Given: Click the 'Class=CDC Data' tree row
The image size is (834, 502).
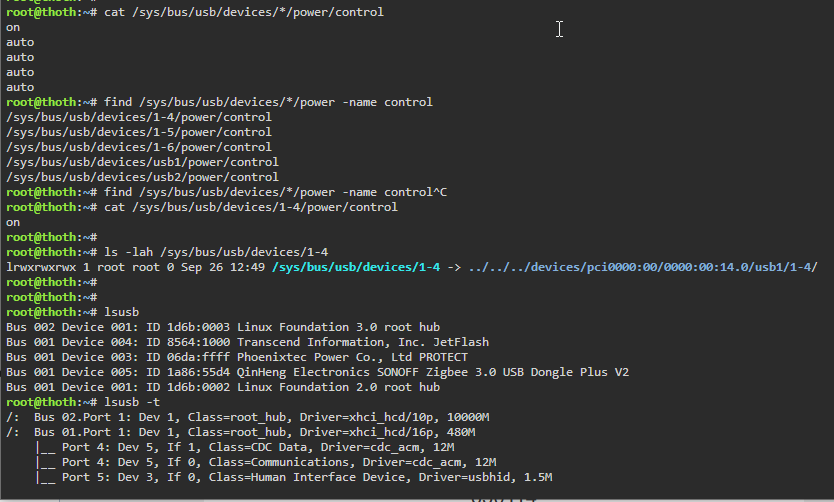Looking at the screenshot, I should (x=244, y=447).
